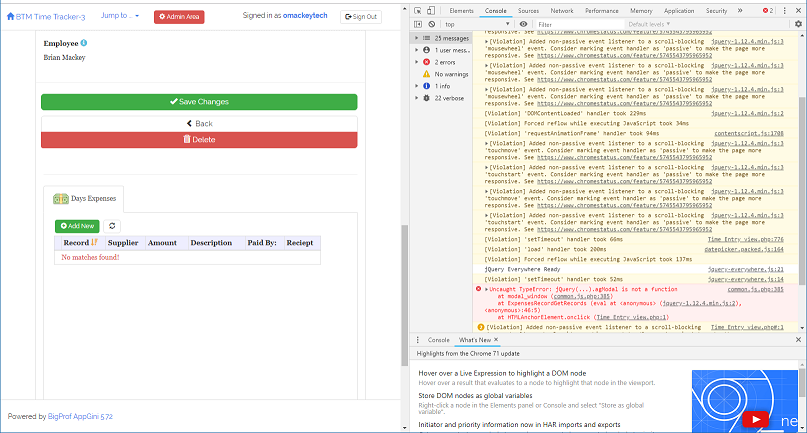Open common.js.php:385 error source link

(756, 289)
